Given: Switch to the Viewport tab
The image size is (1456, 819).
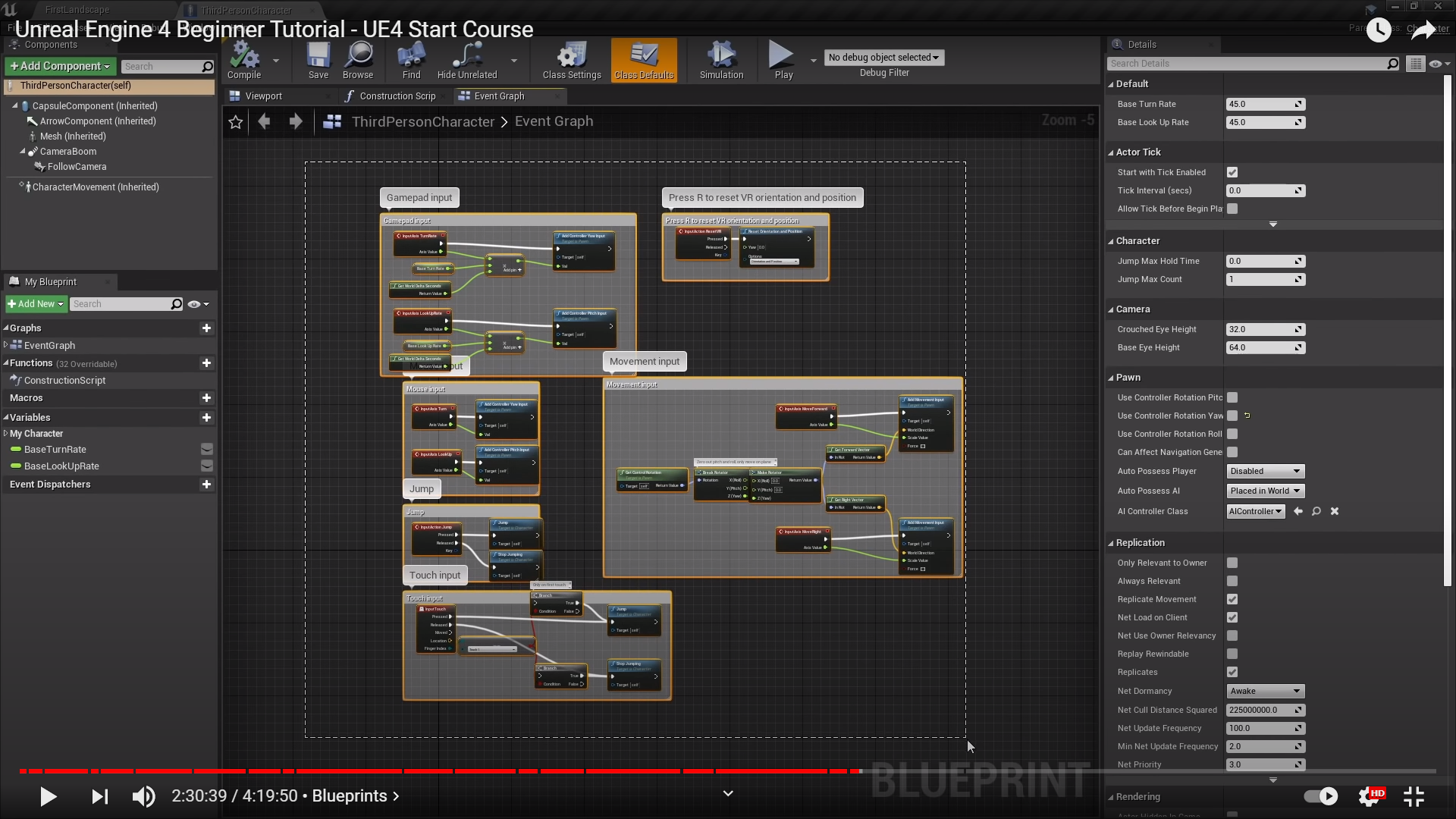Looking at the screenshot, I should tap(263, 96).
